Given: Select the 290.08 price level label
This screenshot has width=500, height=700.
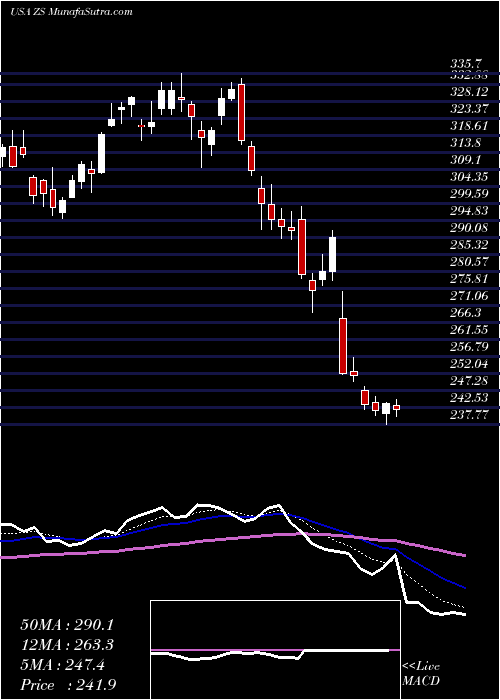Looking at the screenshot, I should pyautogui.click(x=471, y=228).
